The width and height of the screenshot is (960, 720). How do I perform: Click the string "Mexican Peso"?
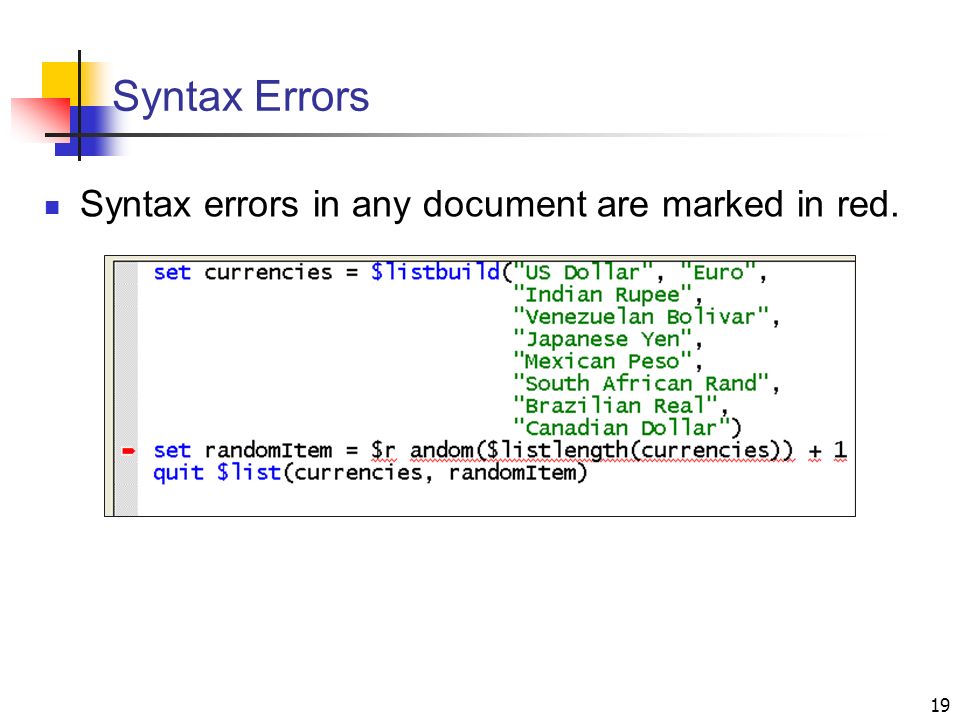point(602,361)
